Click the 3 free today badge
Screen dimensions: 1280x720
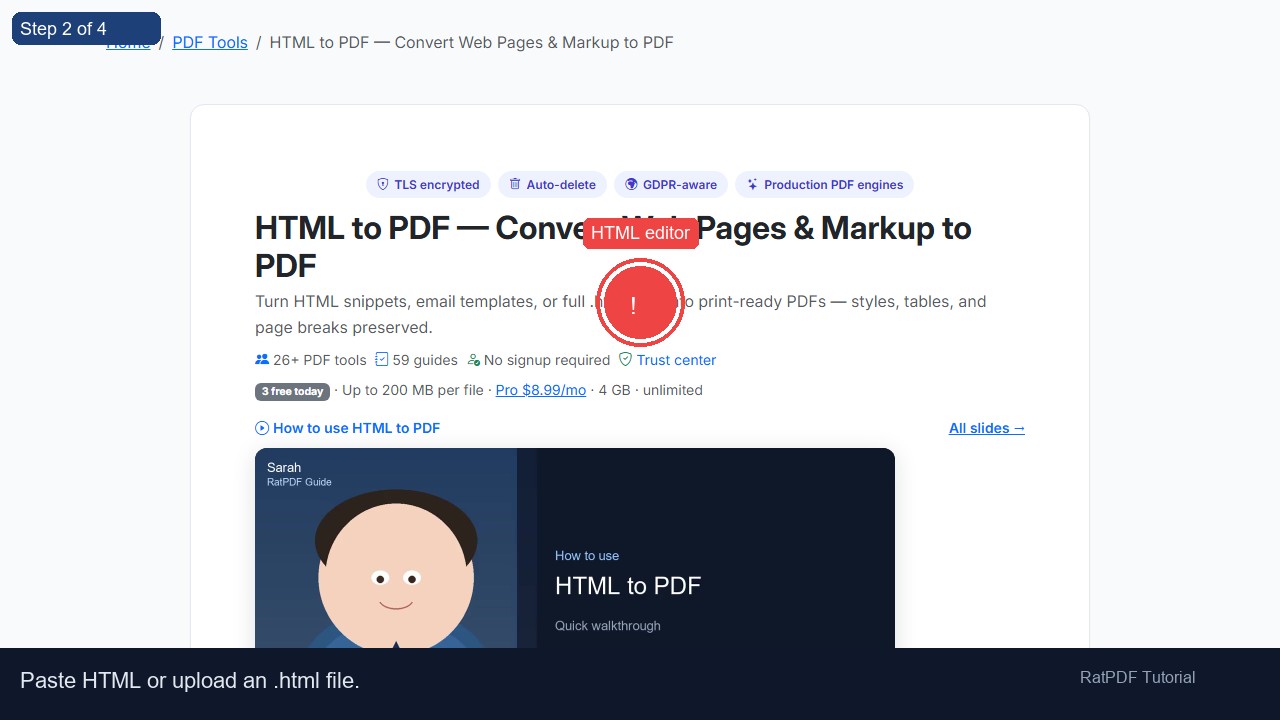click(x=292, y=391)
